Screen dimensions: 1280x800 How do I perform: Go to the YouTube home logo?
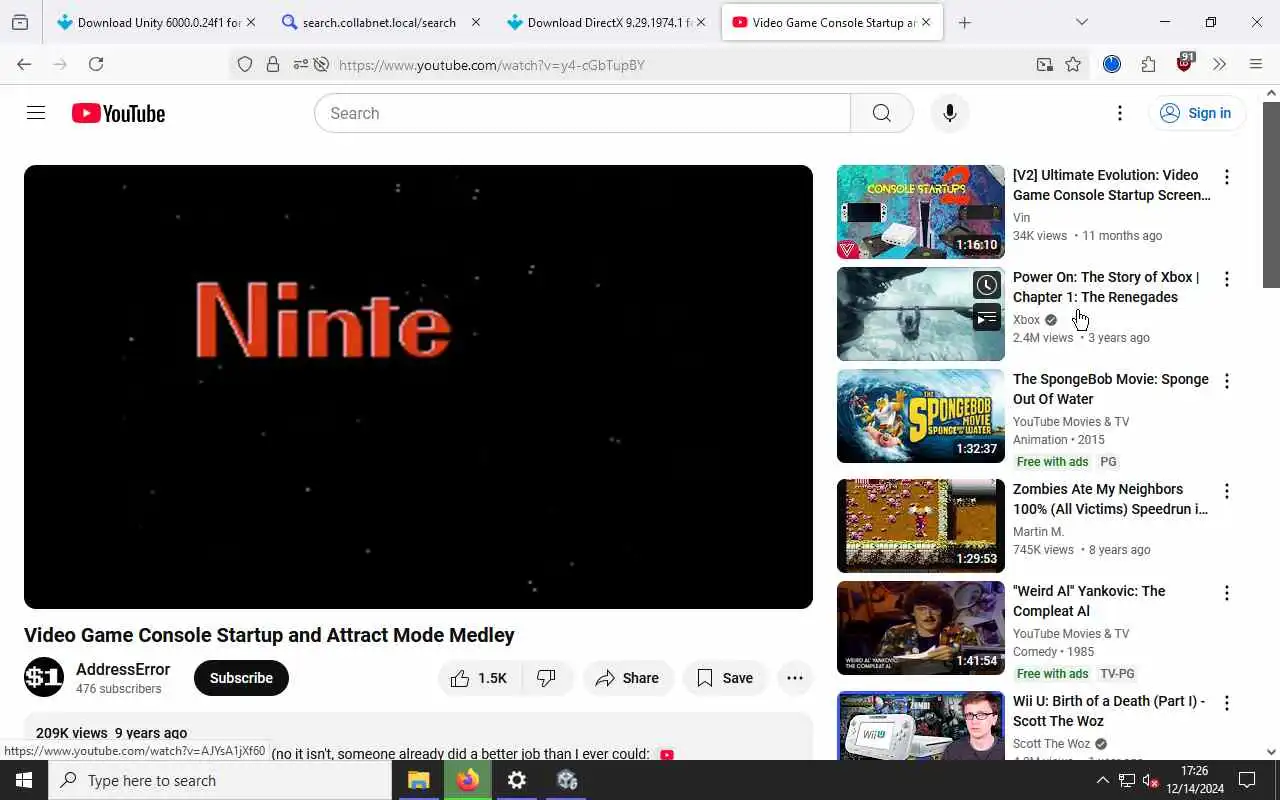coord(118,113)
